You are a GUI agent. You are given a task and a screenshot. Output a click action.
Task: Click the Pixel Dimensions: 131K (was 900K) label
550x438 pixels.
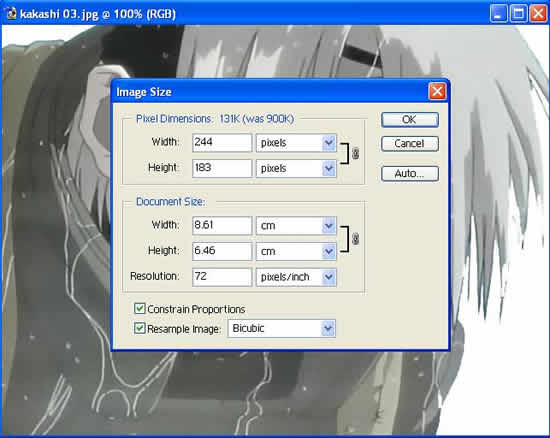[x=215, y=119]
